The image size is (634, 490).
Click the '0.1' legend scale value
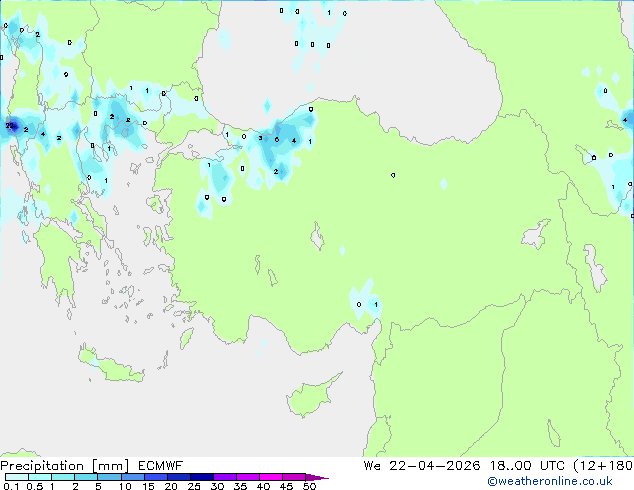pyautogui.click(x=11, y=486)
